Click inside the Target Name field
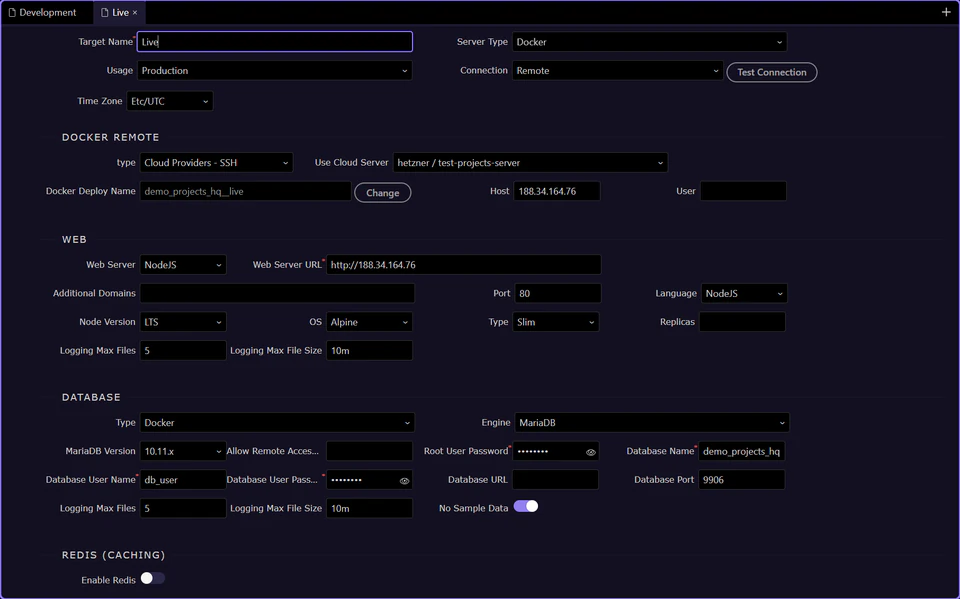 (275, 41)
